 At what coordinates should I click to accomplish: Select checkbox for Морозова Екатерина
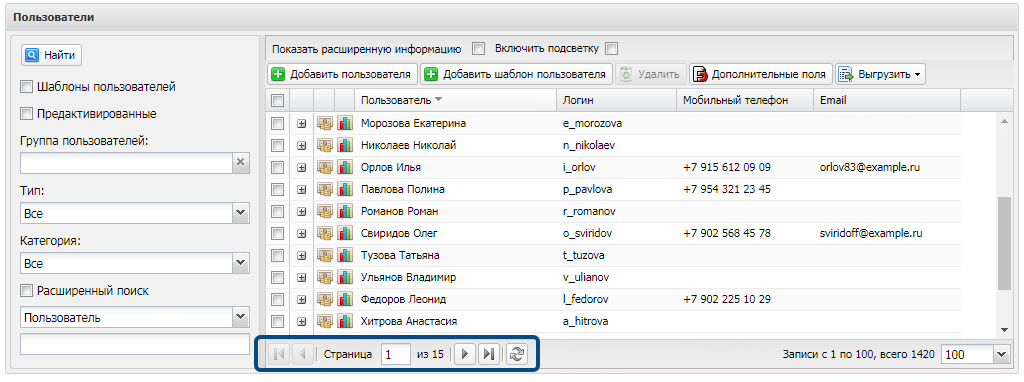click(277, 123)
